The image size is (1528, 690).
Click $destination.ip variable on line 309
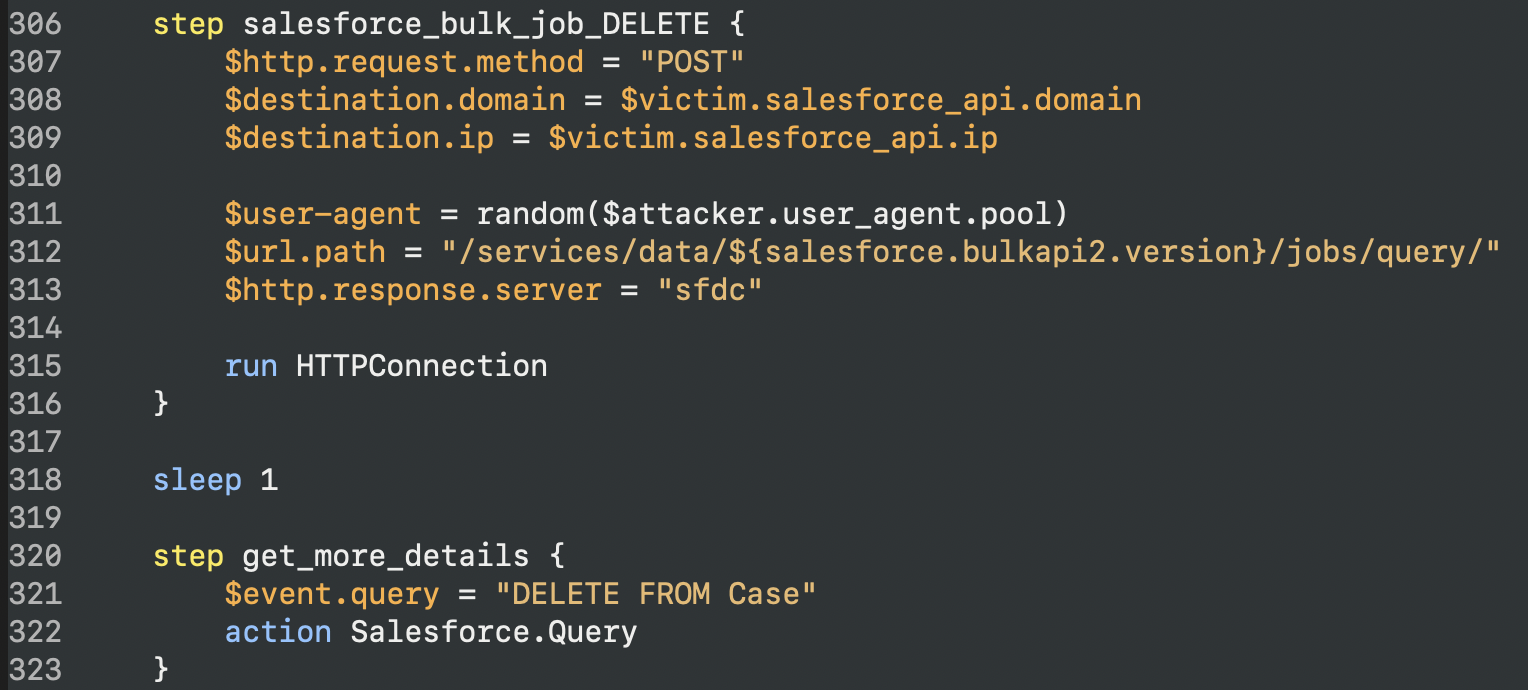click(x=359, y=138)
